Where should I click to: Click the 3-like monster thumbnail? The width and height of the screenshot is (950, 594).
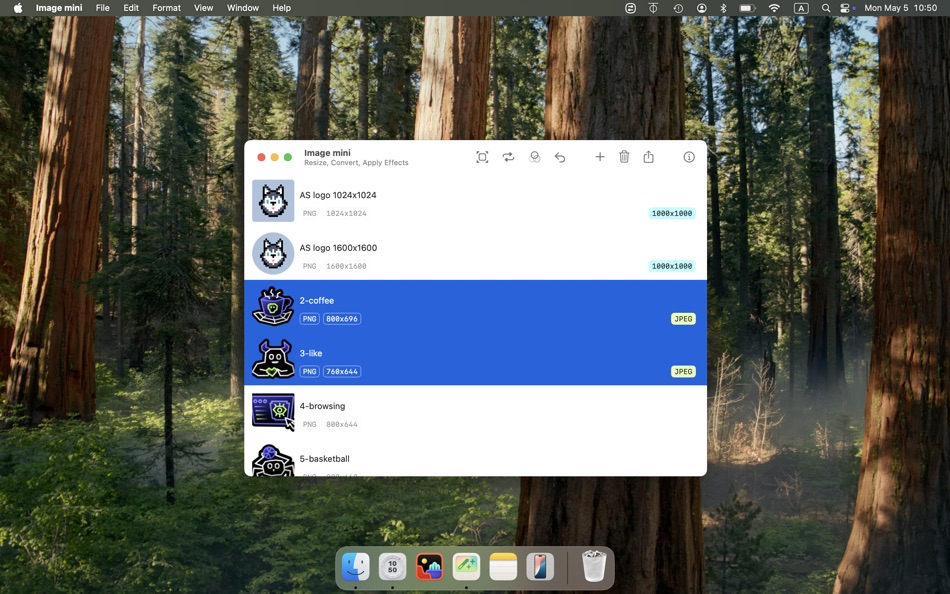(273, 359)
